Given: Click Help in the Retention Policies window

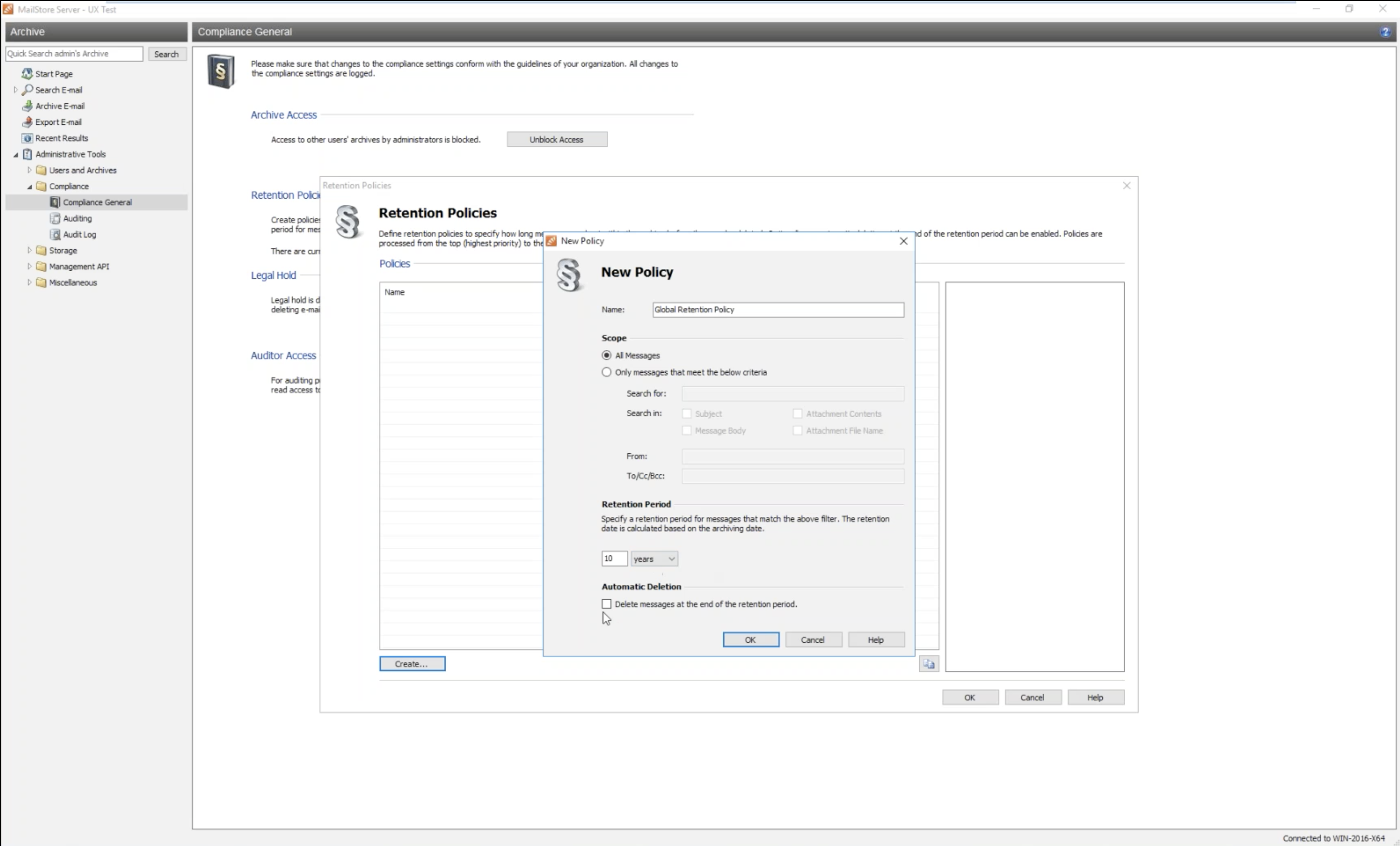Looking at the screenshot, I should click(x=1095, y=697).
